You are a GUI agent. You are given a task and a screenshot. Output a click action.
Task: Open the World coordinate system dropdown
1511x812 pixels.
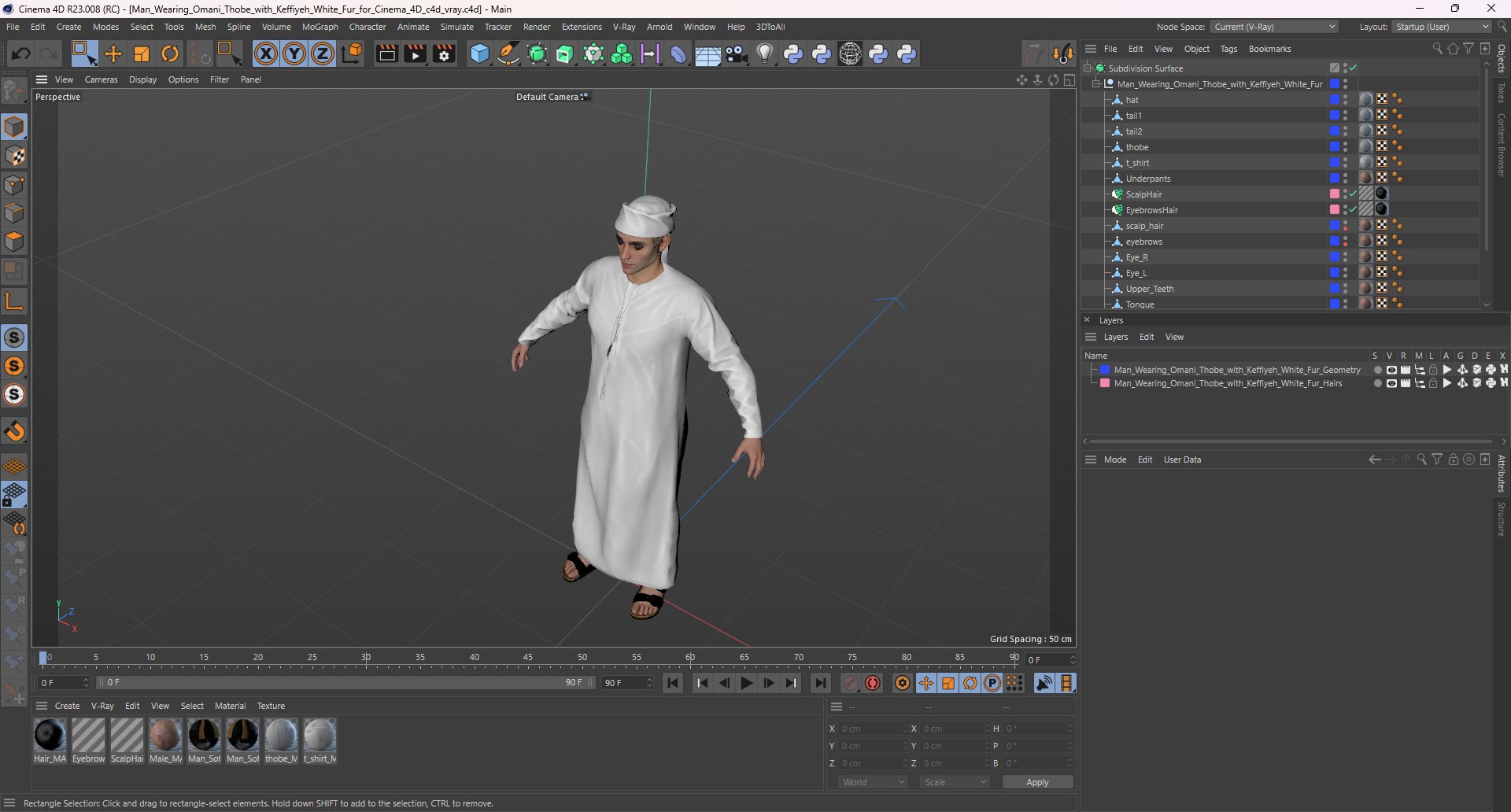pos(873,782)
